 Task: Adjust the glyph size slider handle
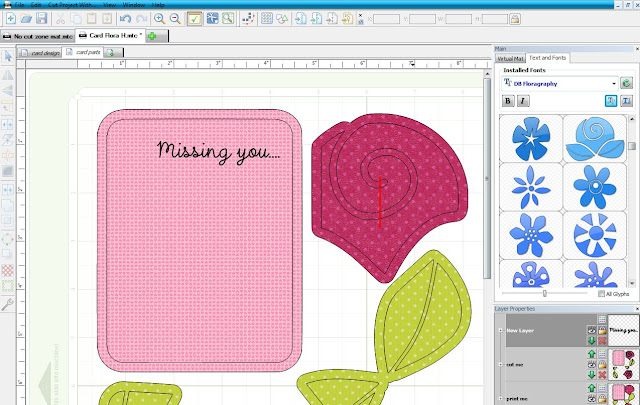click(544, 293)
